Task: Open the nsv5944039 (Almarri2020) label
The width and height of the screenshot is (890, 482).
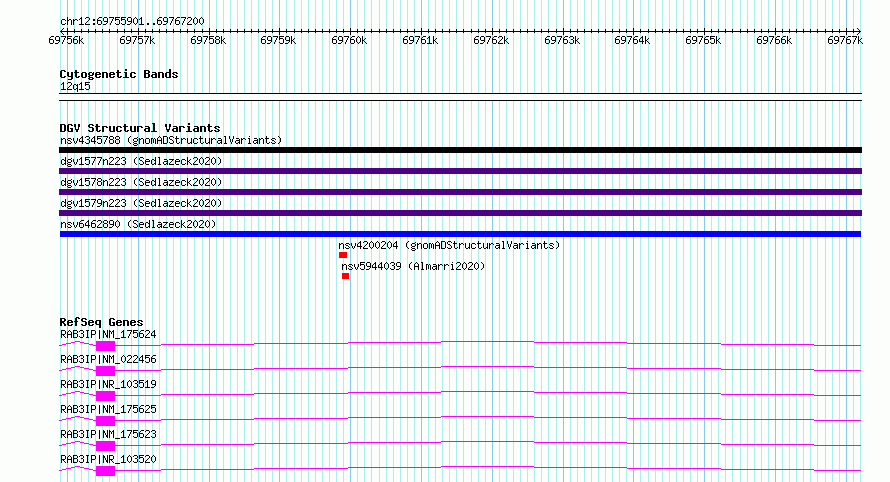Action: tap(413, 266)
